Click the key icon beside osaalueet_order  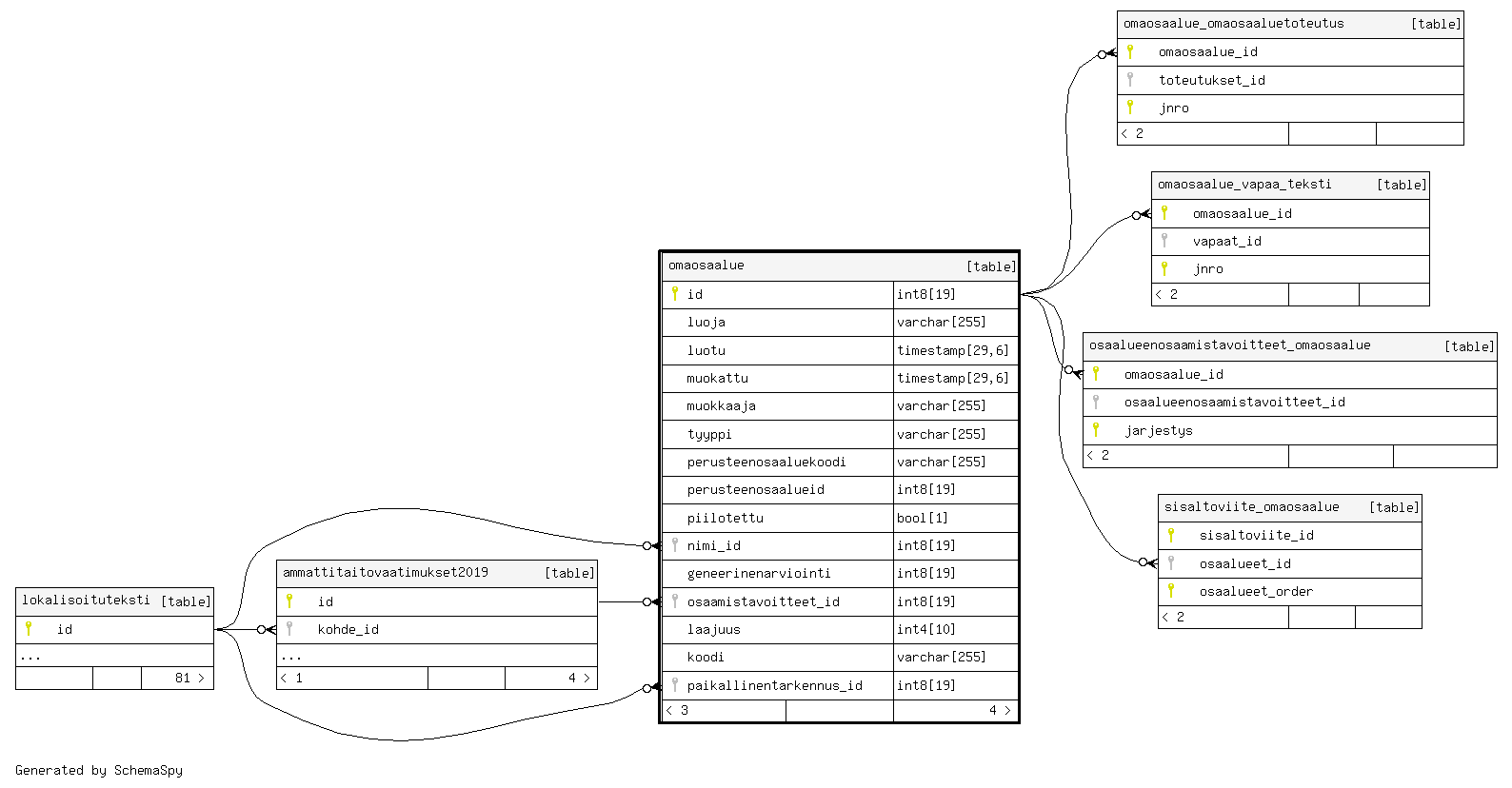[x=1171, y=591]
